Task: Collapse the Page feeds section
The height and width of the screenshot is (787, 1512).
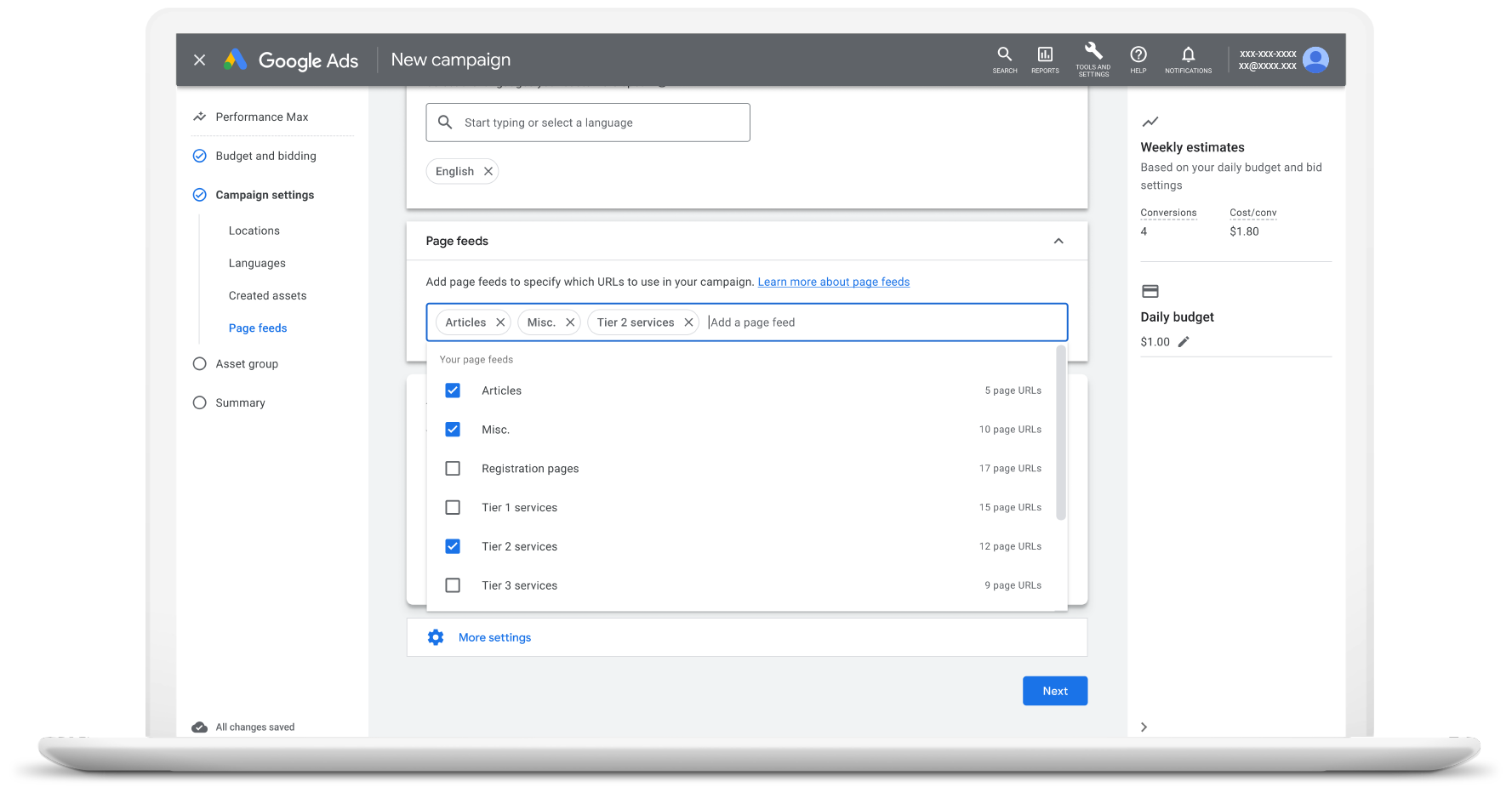Action: point(1058,241)
